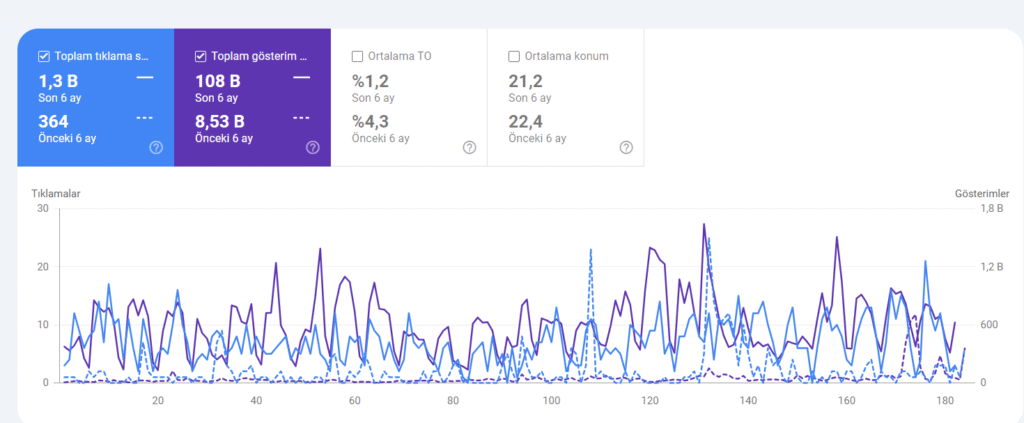Click the 1,3 B clicks value
This screenshot has width=1024, height=423.
tap(60, 81)
